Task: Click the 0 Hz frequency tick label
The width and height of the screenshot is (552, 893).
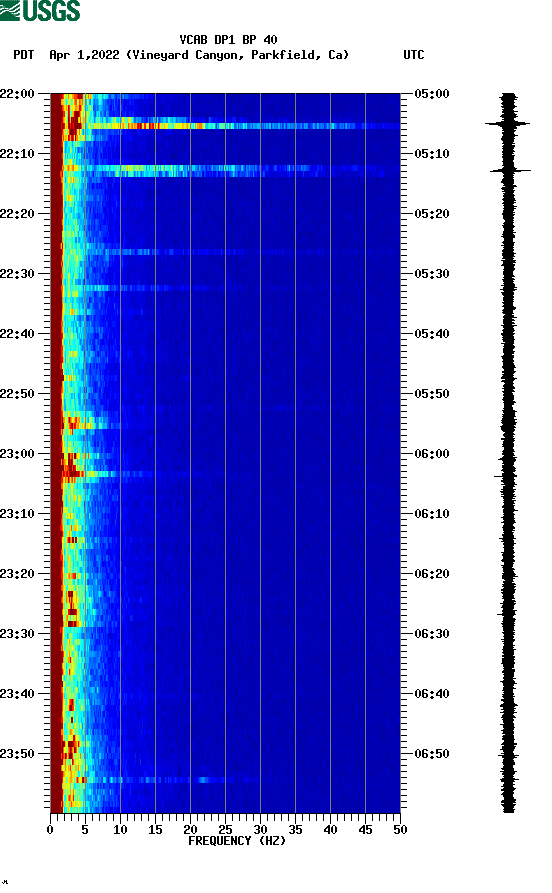Action: point(50,830)
